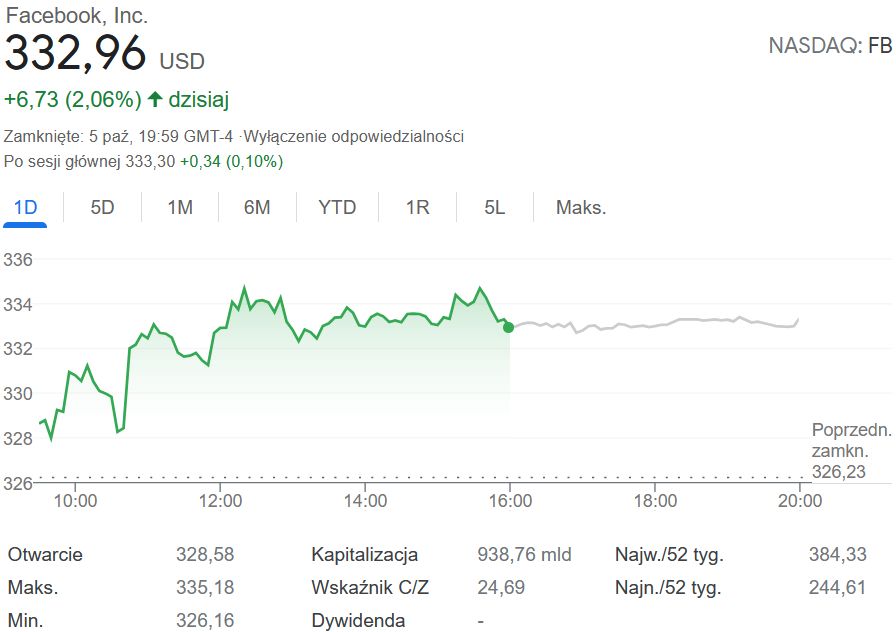Click the green up arrow beside dzisiaj
The width and height of the screenshot is (896, 632).
click(155, 99)
